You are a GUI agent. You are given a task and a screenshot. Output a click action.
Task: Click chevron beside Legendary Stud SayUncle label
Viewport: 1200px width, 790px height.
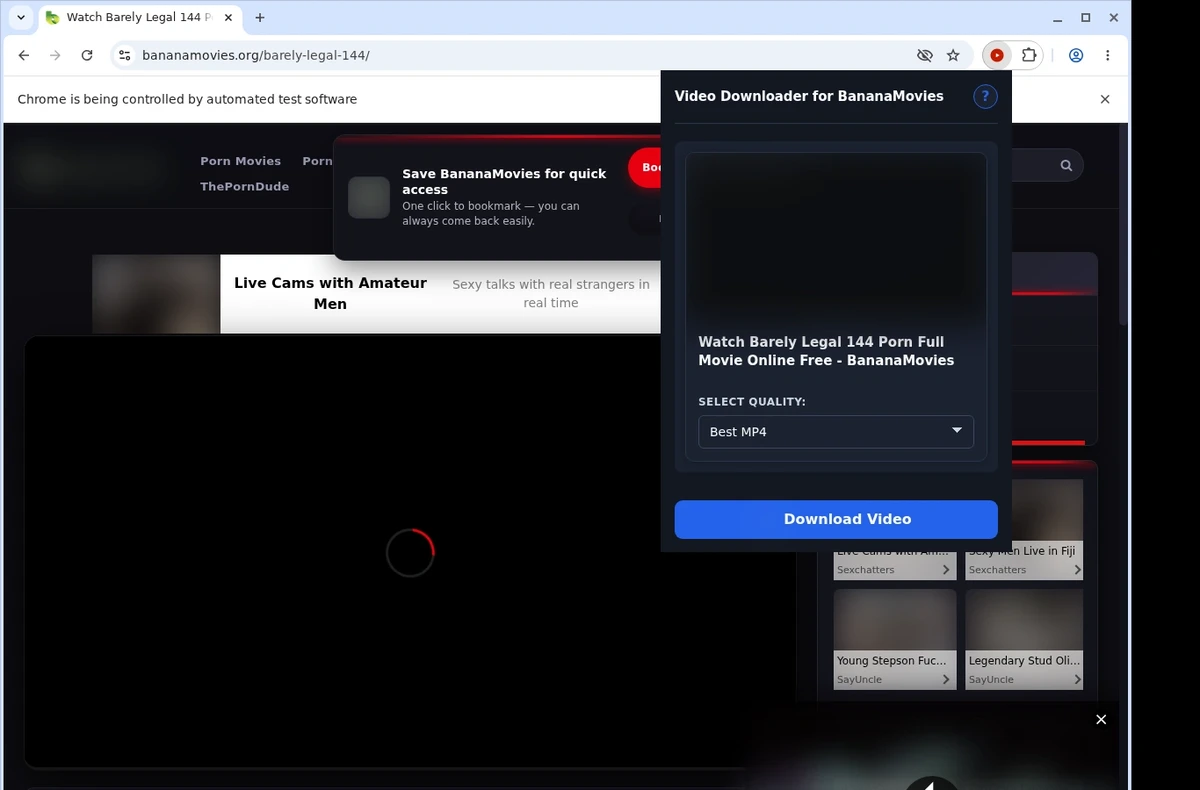pos(1077,680)
